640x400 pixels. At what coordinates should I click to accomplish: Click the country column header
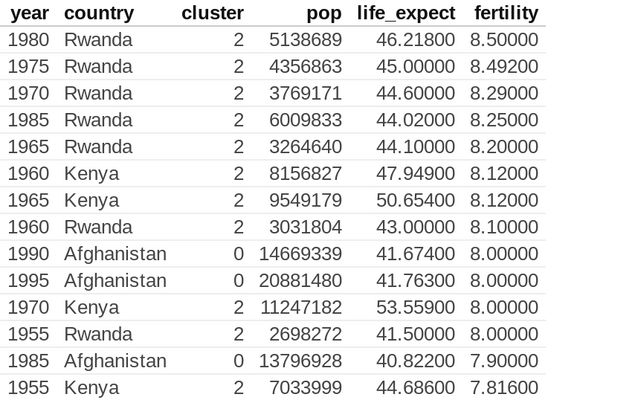pyautogui.click(x=99, y=14)
